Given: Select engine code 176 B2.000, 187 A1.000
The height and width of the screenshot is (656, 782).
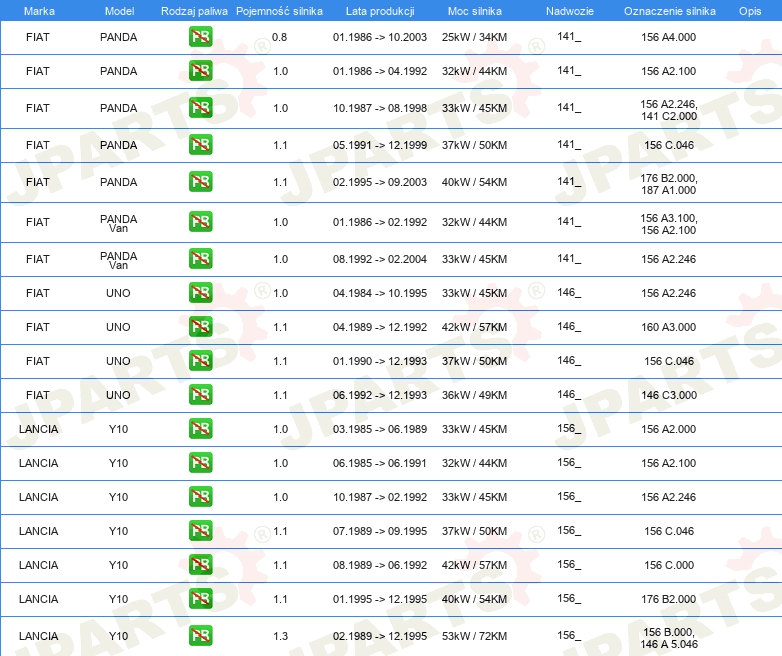Looking at the screenshot, I should click(669, 184).
